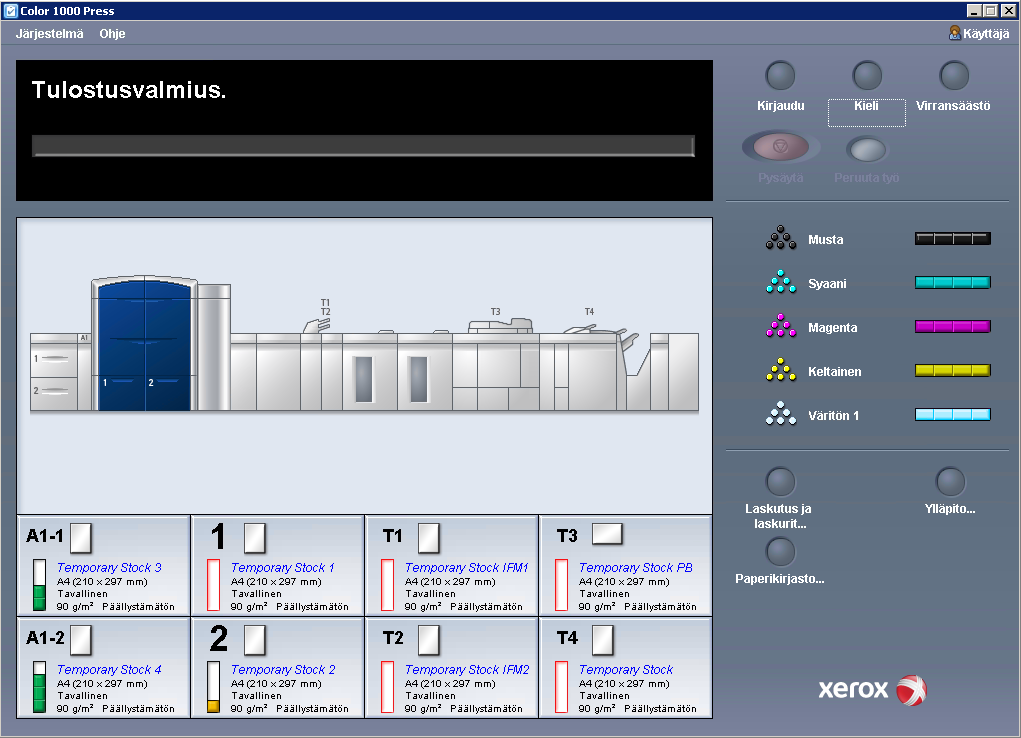Viewport: 1021px width, 738px height.
Task: Open the Kieli language button
Action: [x=867, y=76]
